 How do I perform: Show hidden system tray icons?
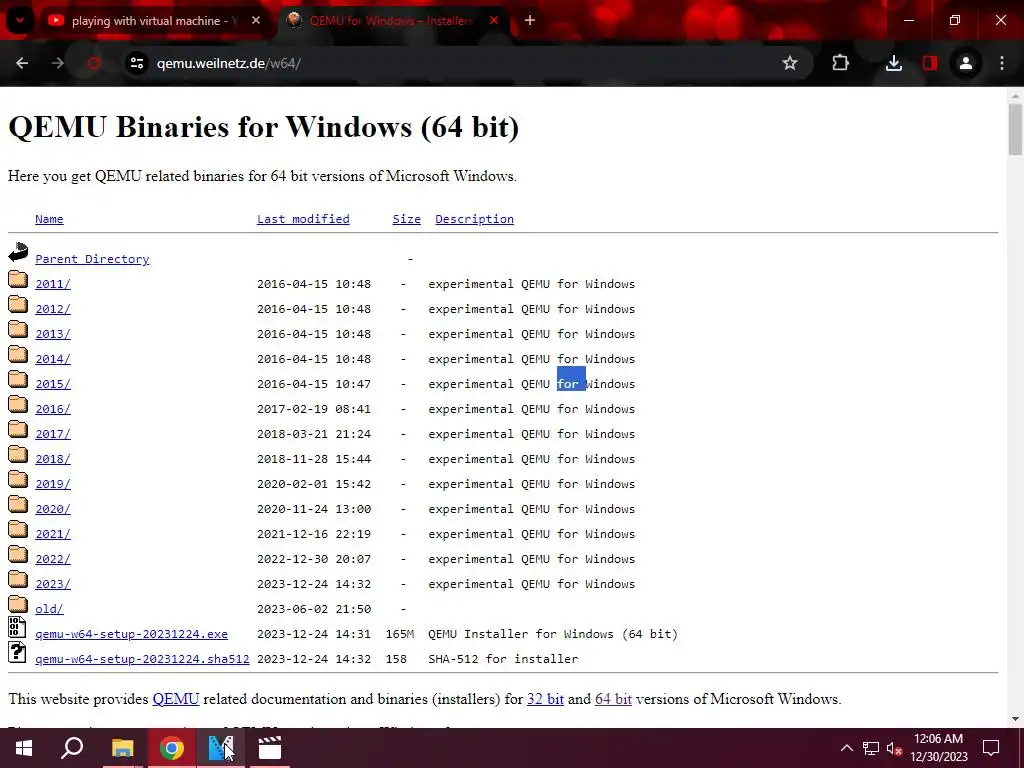(846, 748)
